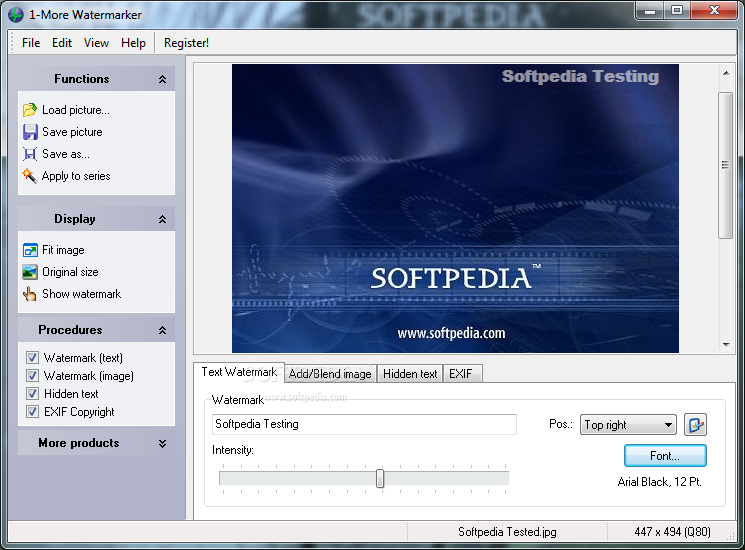Screen dimensions: 745x550
Task: Open the File menu
Action: coord(31,43)
